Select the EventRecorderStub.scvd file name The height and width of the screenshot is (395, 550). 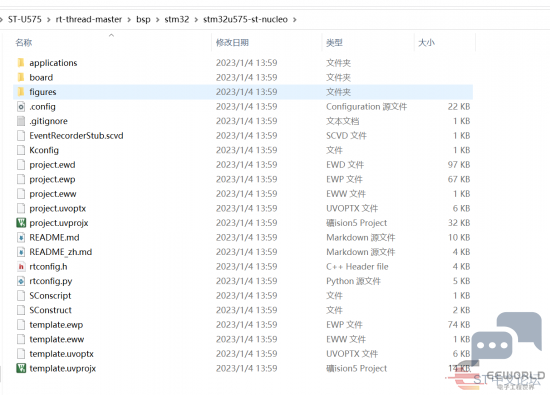pos(76,136)
